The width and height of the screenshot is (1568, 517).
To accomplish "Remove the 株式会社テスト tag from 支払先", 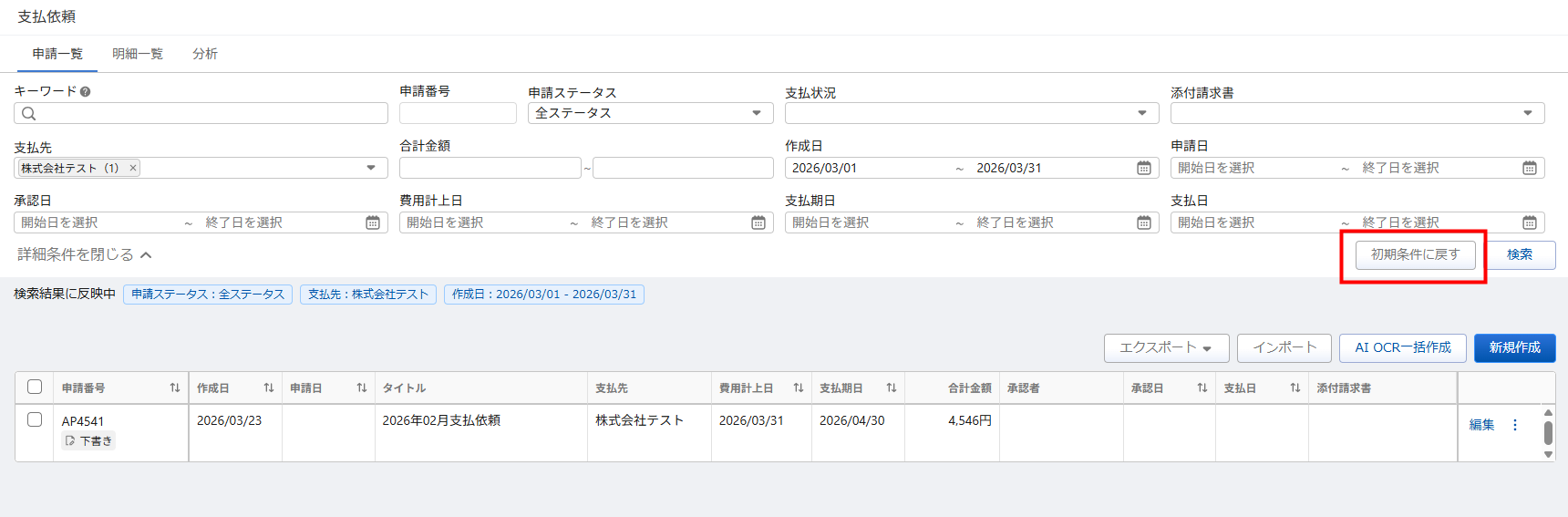I will [x=133, y=168].
